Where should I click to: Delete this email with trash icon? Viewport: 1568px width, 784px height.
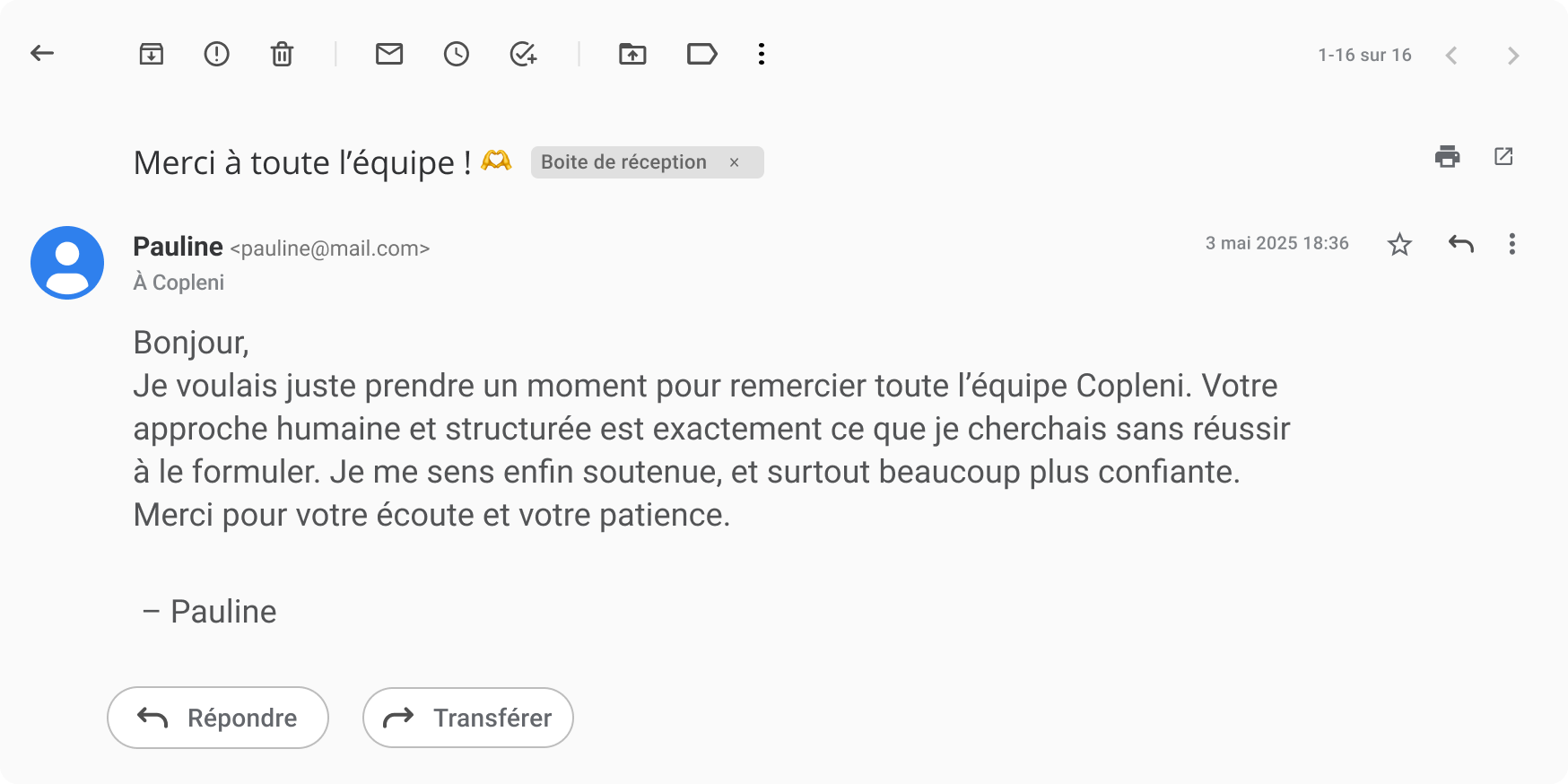pos(282,55)
